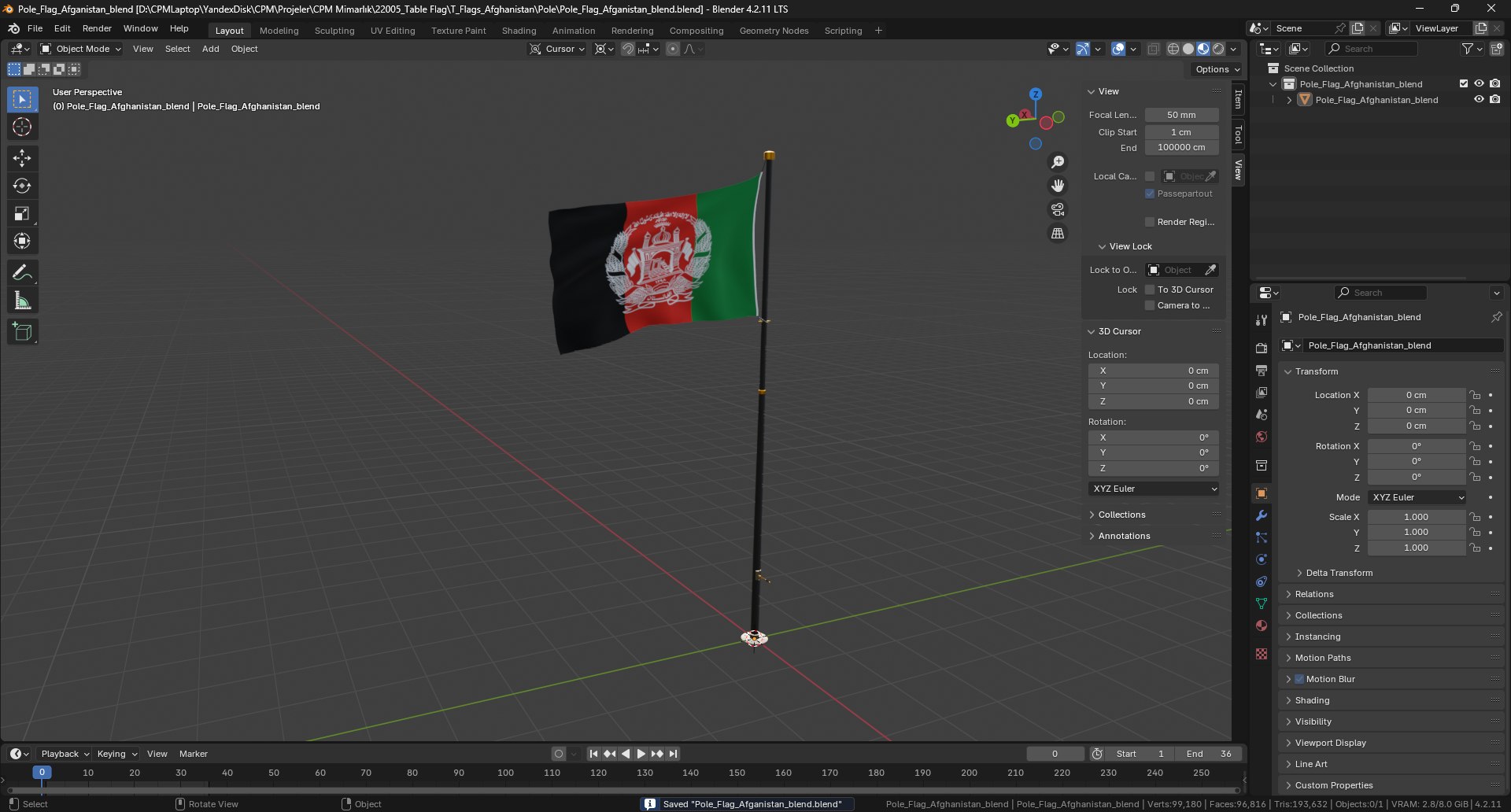Image resolution: width=1511 pixels, height=812 pixels.
Task: Open Physics properties tab icon
Action: (x=1262, y=559)
